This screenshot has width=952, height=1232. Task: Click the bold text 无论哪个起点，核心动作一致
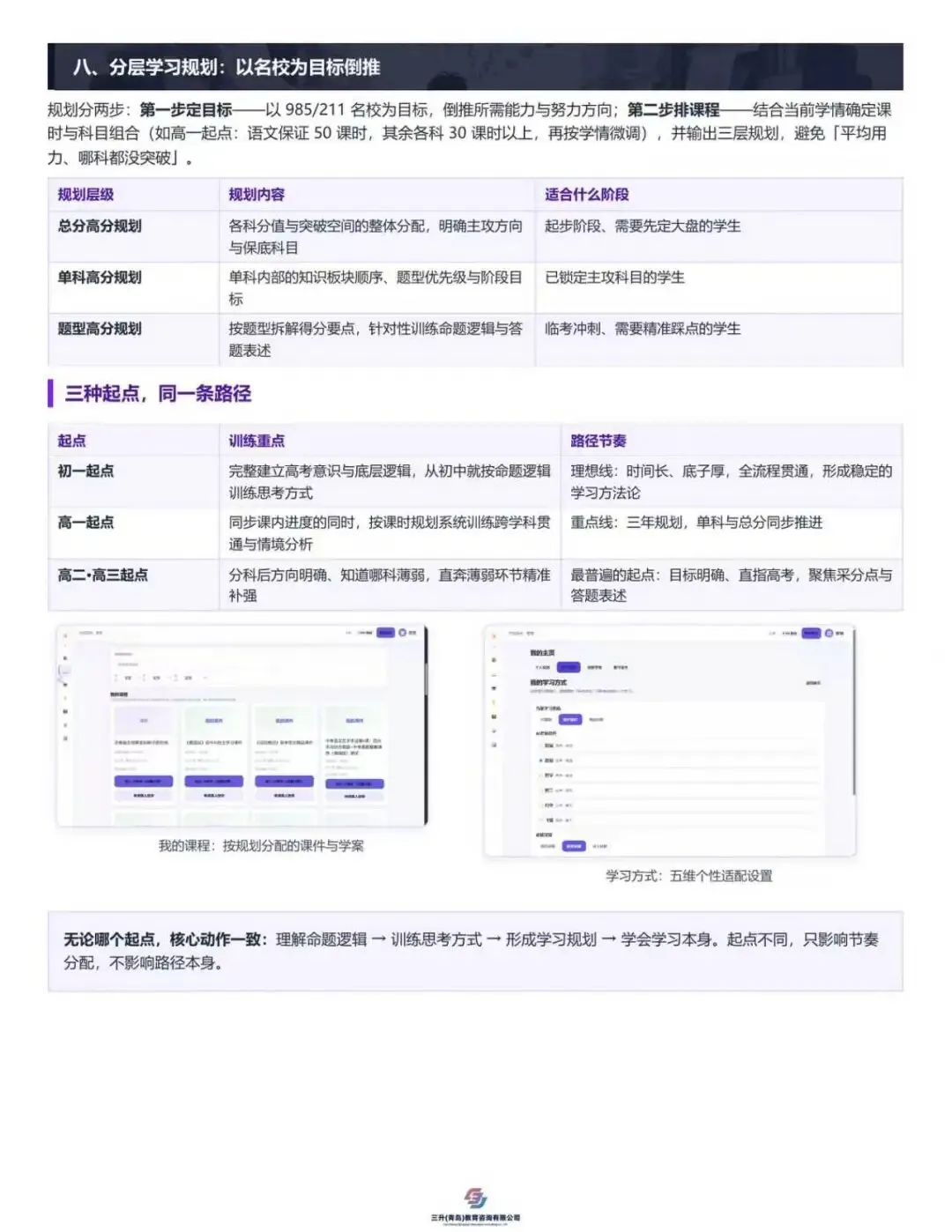(167, 939)
